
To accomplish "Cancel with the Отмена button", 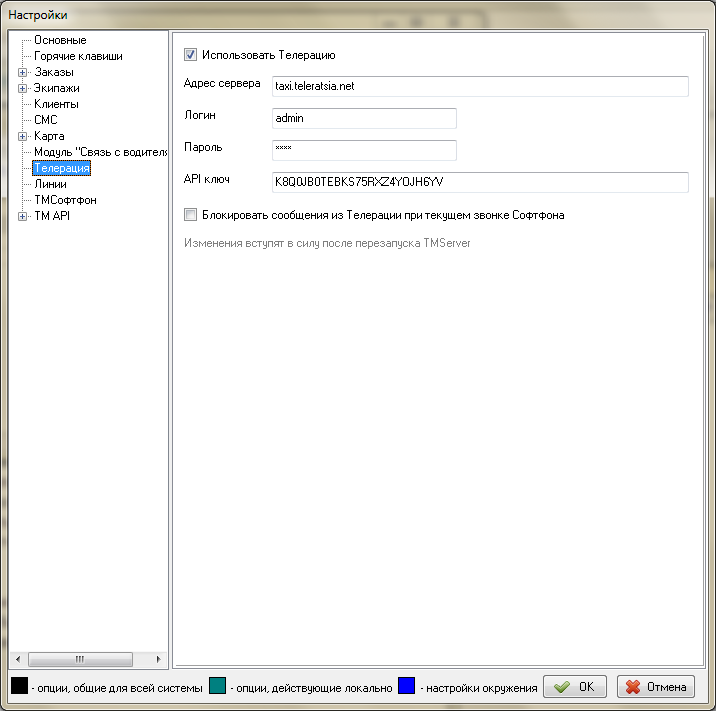I will tap(655, 686).
